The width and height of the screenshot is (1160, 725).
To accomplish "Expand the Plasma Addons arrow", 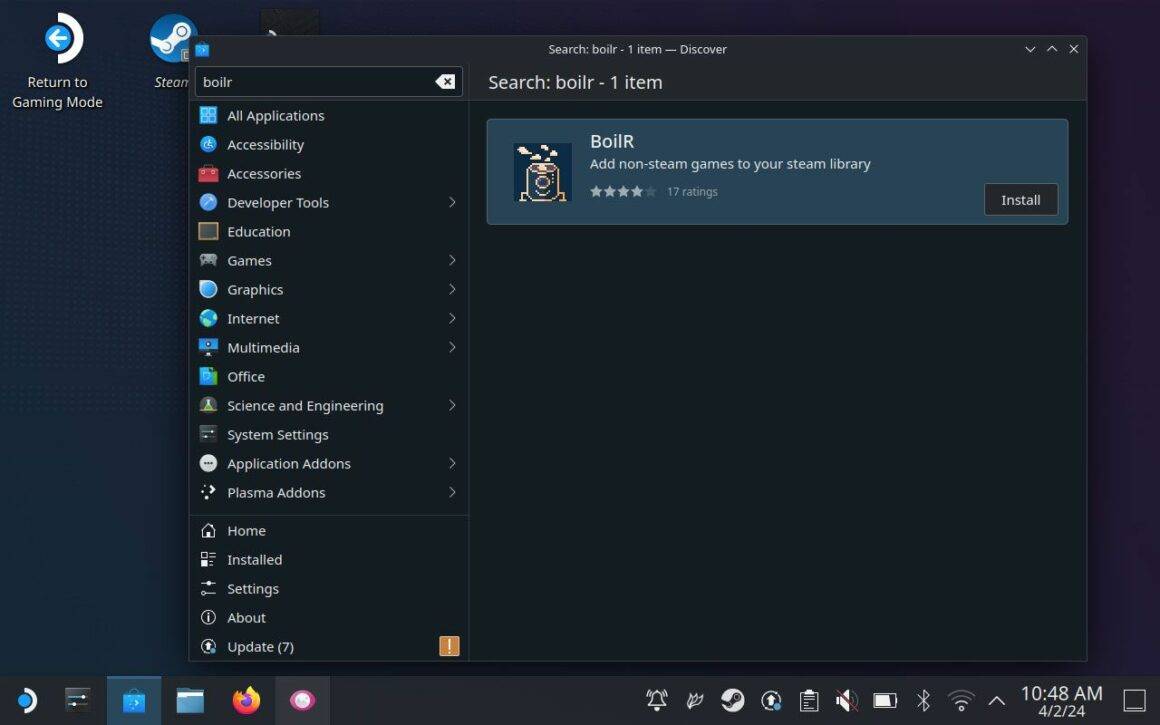I will [451, 492].
